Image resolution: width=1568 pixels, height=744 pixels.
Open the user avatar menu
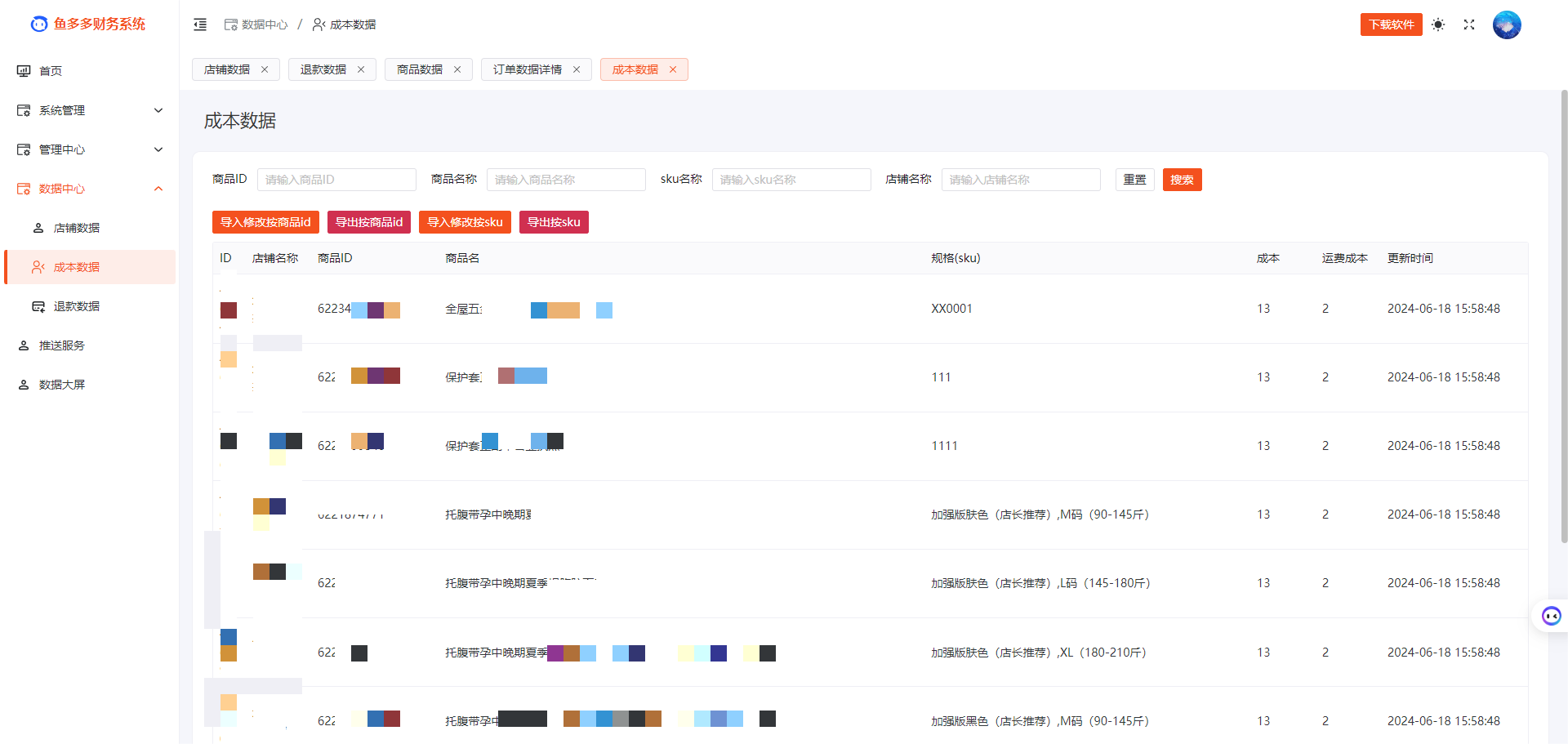[x=1506, y=25]
